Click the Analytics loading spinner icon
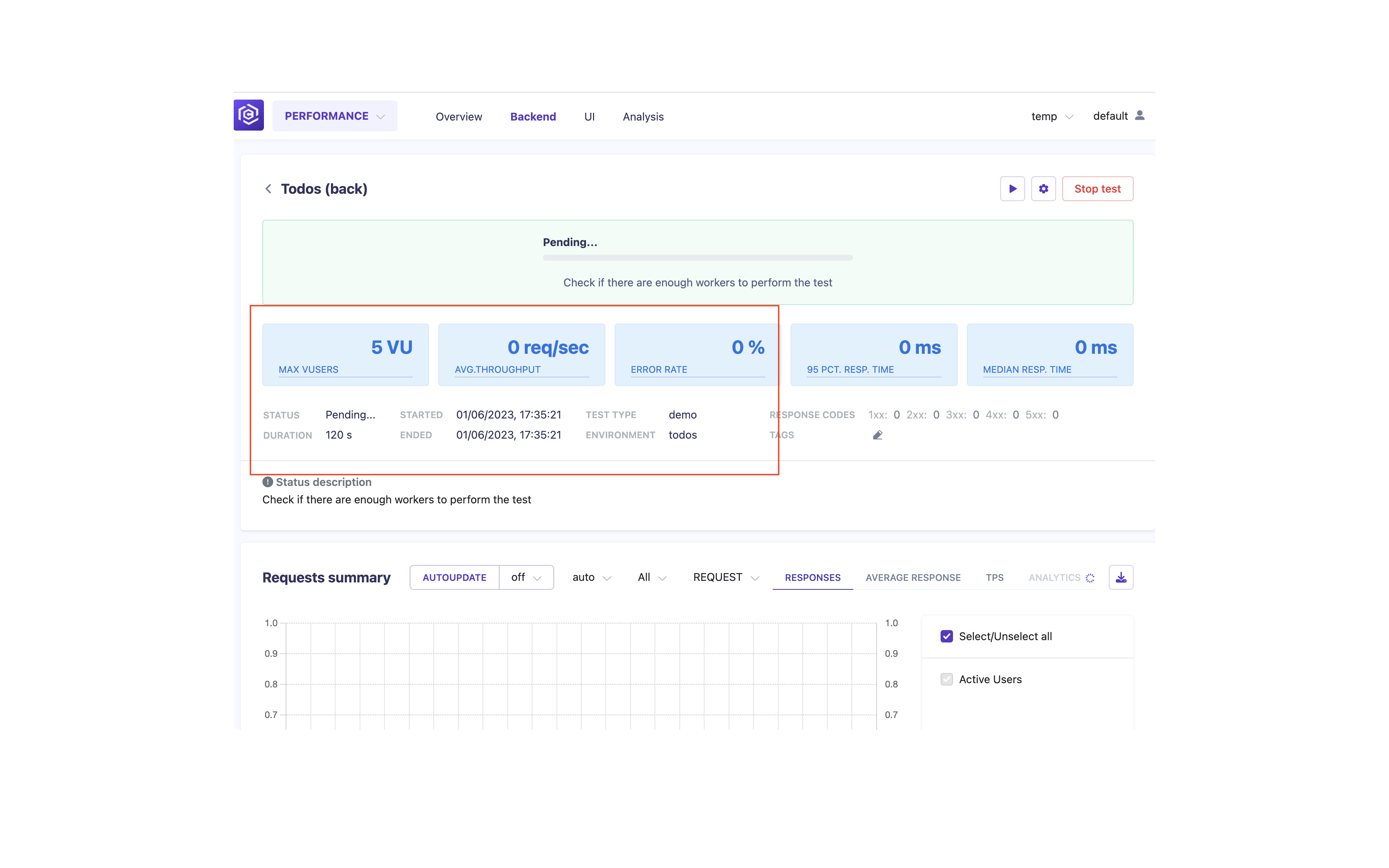This screenshot has height=868, width=1389. click(x=1090, y=578)
